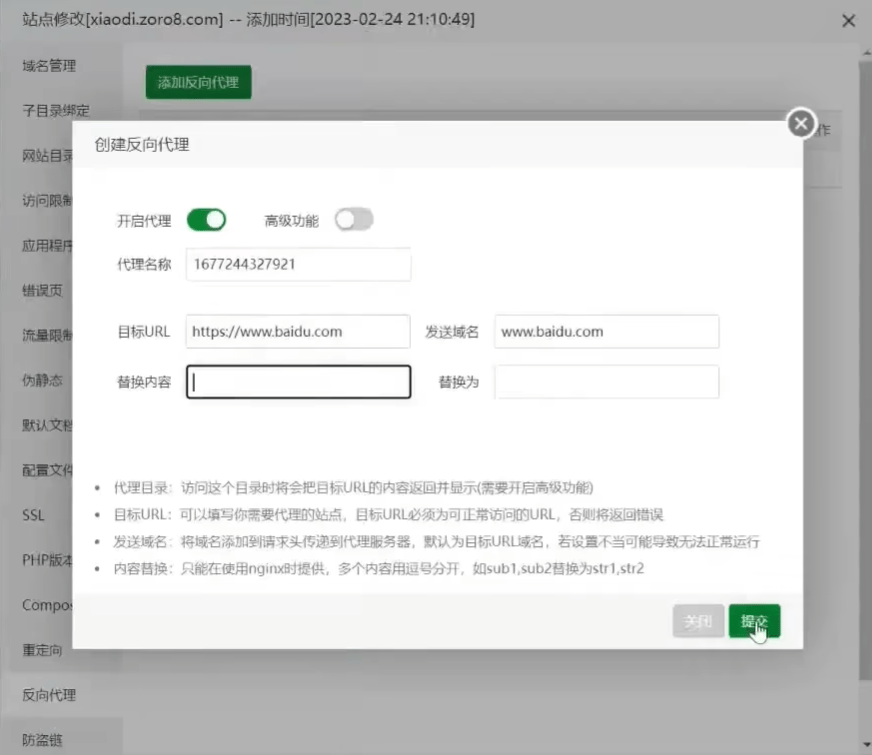Click the 代理目录 help text line
872x755 pixels.
pos(353,488)
